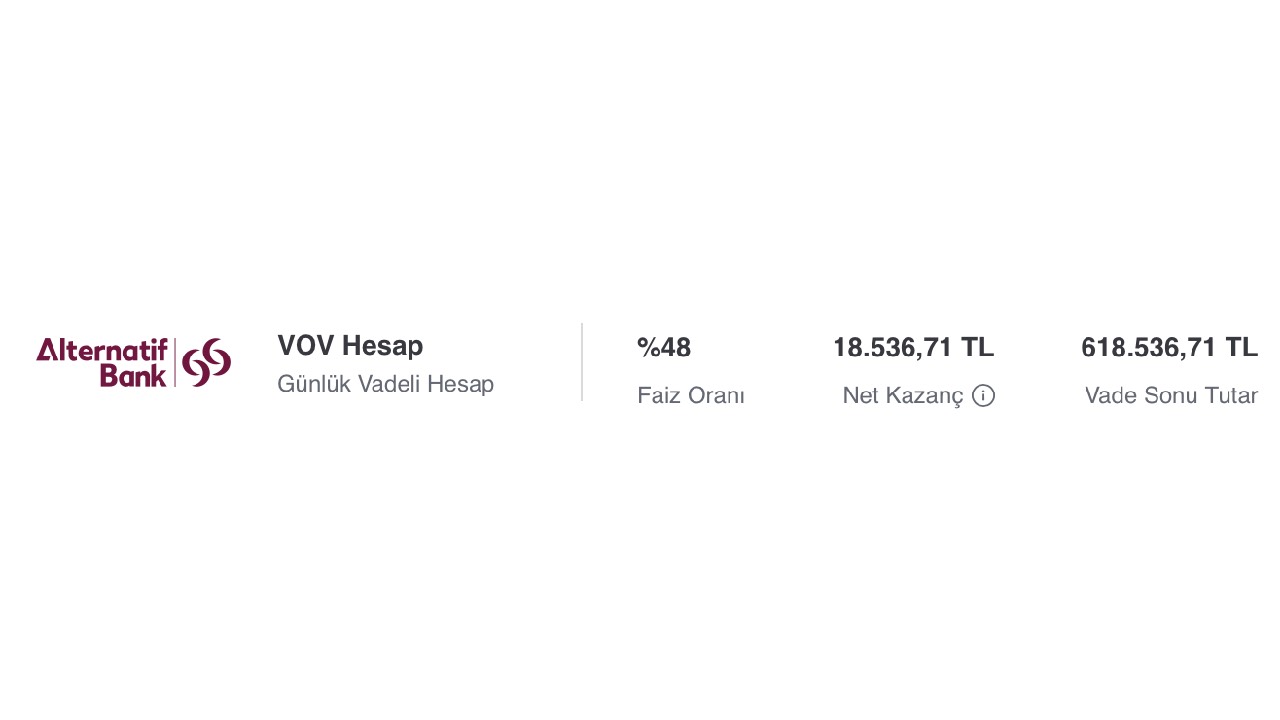Click the Net Kazanç label text
This screenshot has width=1280, height=720.
click(x=903, y=396)
